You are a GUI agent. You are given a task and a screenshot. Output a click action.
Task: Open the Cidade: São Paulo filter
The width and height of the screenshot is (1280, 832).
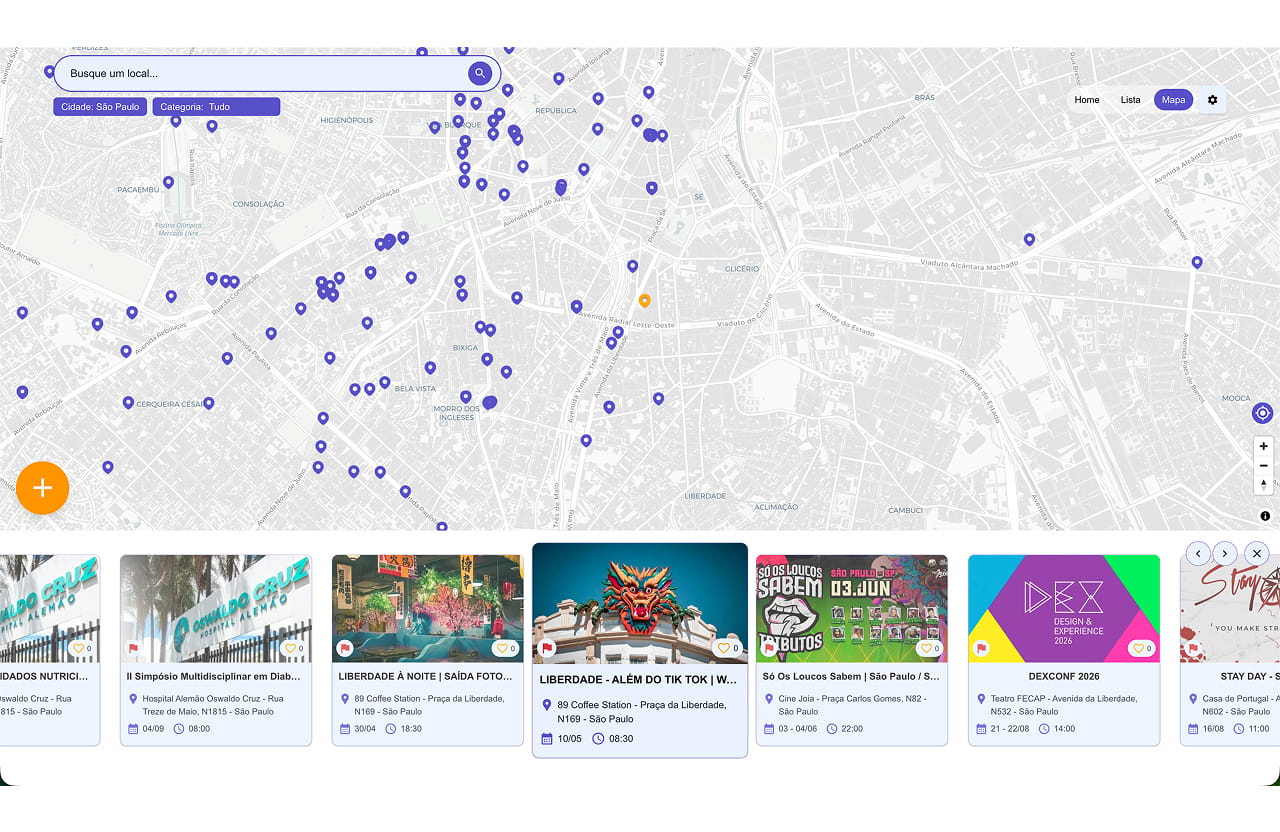(100, 107)
